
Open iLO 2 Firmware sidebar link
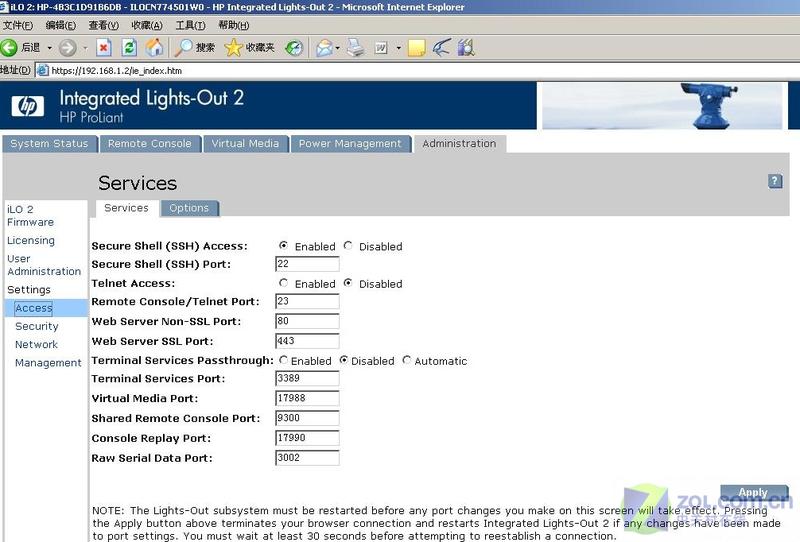click(x=30, y=216)
